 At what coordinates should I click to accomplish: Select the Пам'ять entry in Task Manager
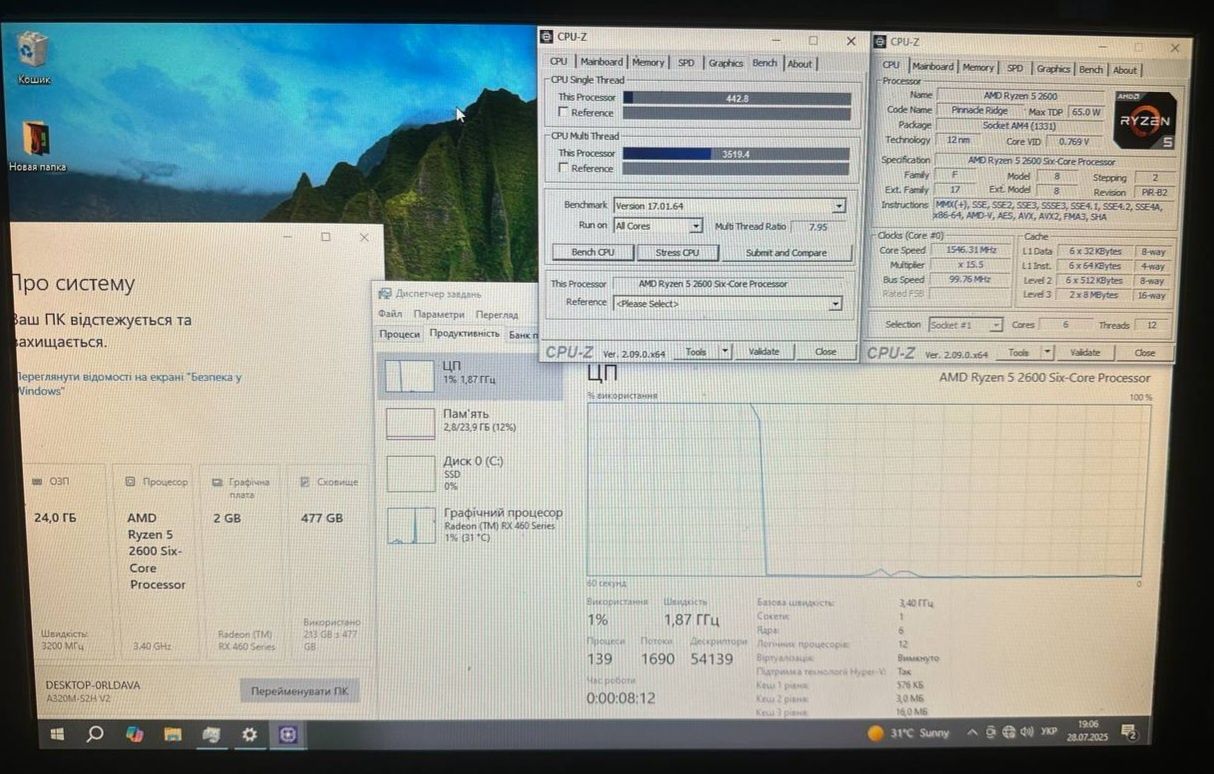[x=470, y=421]
